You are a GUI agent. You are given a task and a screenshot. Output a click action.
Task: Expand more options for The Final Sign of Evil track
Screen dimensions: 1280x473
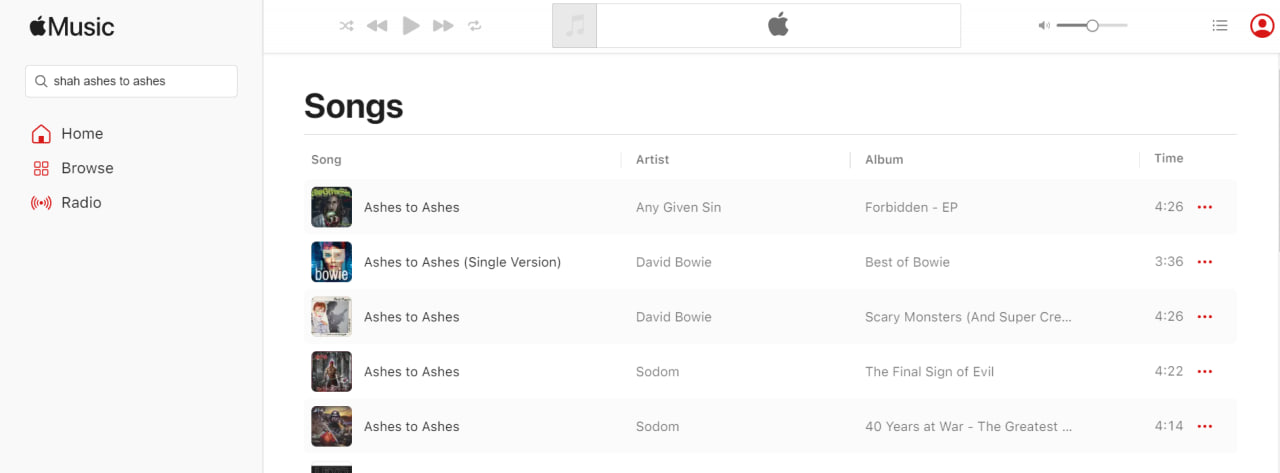click(1205, 372)
